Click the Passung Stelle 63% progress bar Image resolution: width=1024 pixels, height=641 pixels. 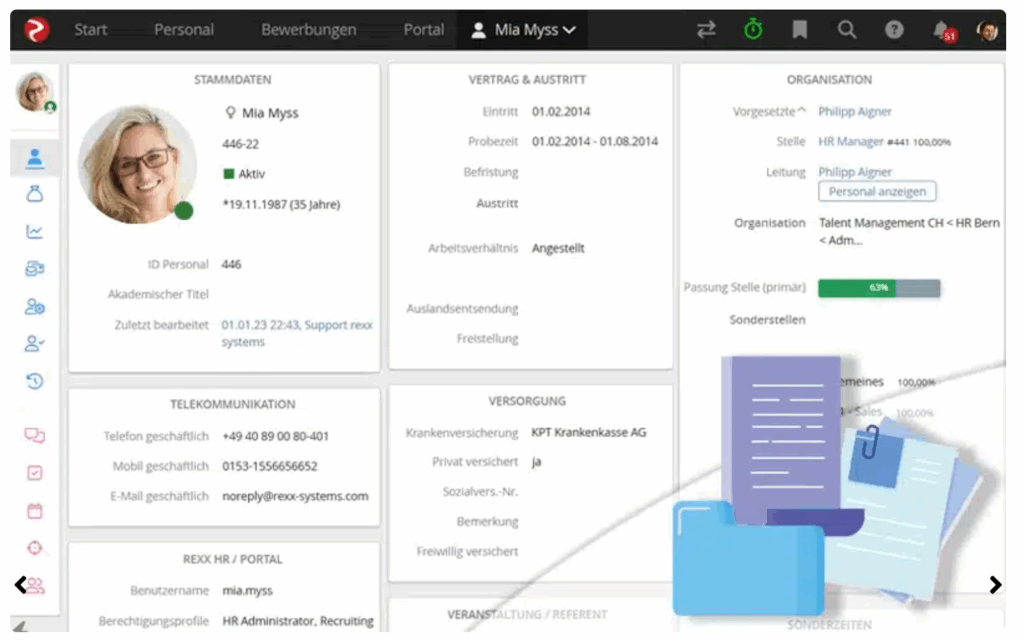[879, 288]
